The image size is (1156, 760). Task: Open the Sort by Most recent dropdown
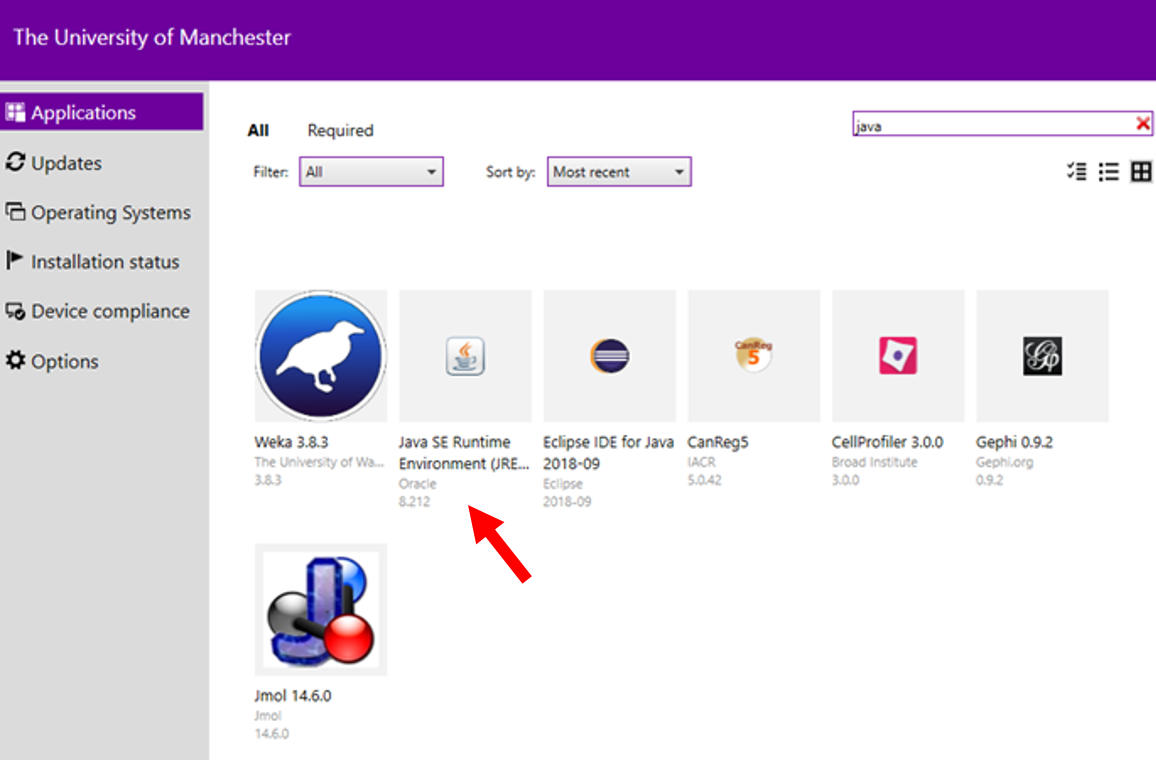(618, 172)
